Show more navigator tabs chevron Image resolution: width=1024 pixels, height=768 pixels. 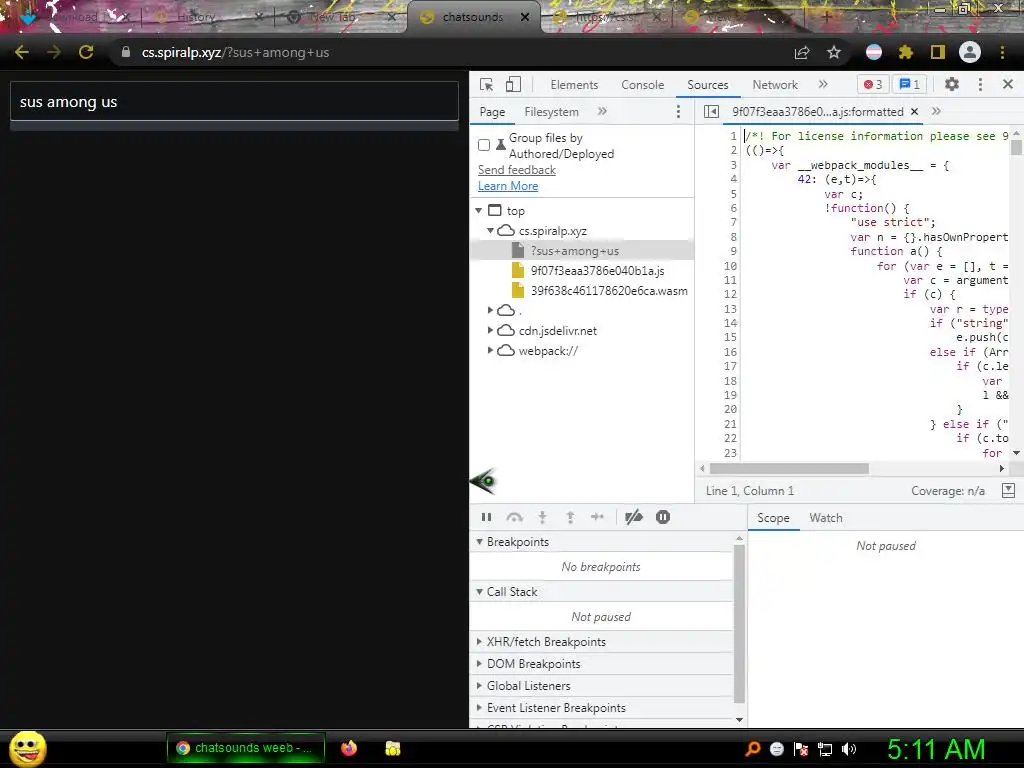point(602,112)
